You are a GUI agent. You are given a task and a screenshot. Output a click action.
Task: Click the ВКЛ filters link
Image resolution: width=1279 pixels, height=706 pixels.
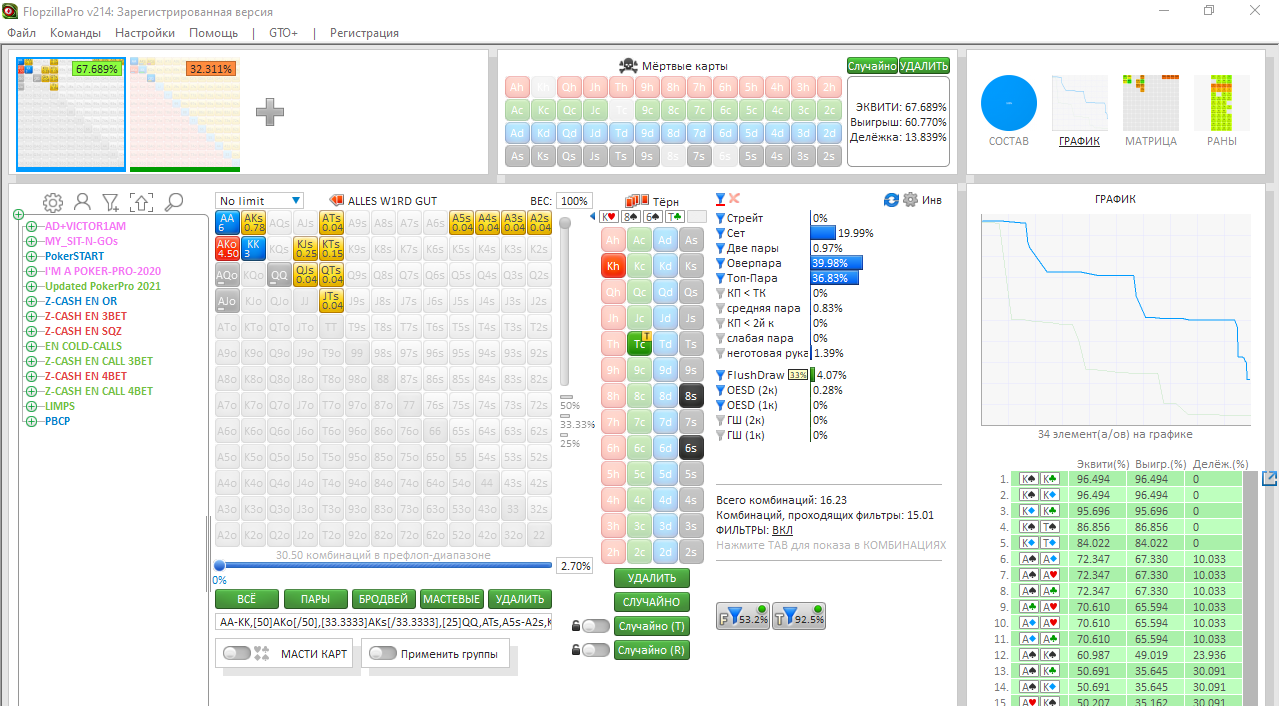tap(781, 530)
